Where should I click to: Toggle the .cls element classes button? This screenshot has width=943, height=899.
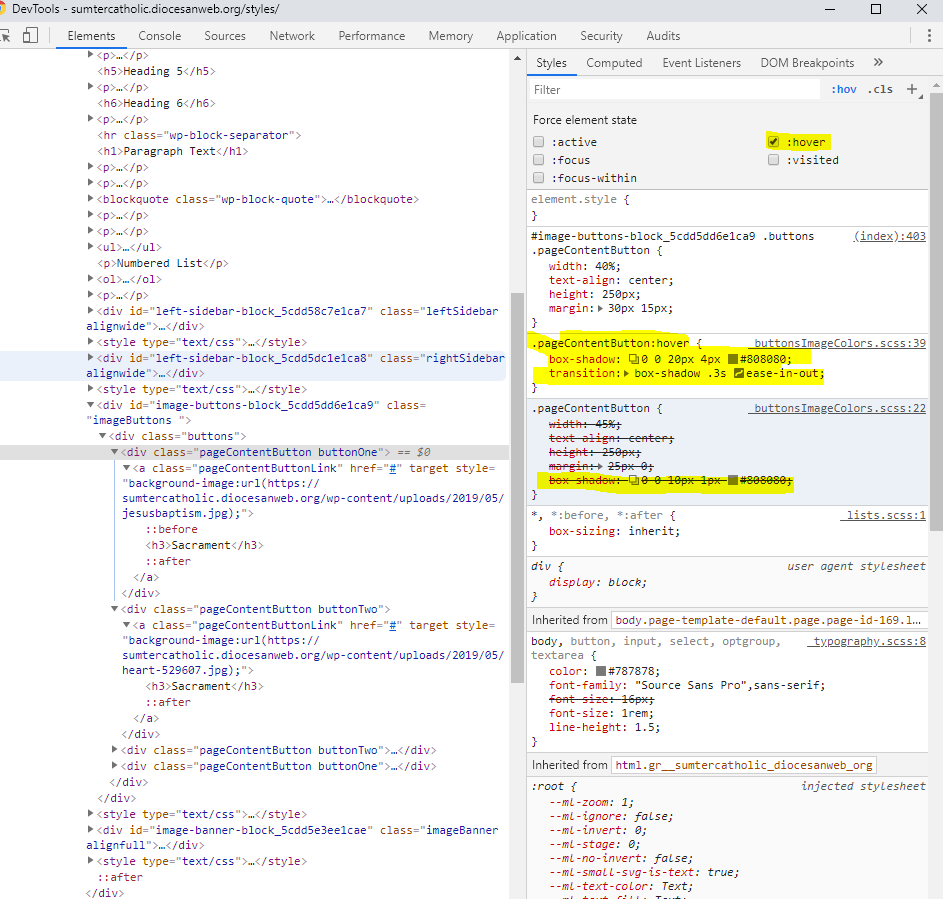pyautogui.click(x=880, y=89)
